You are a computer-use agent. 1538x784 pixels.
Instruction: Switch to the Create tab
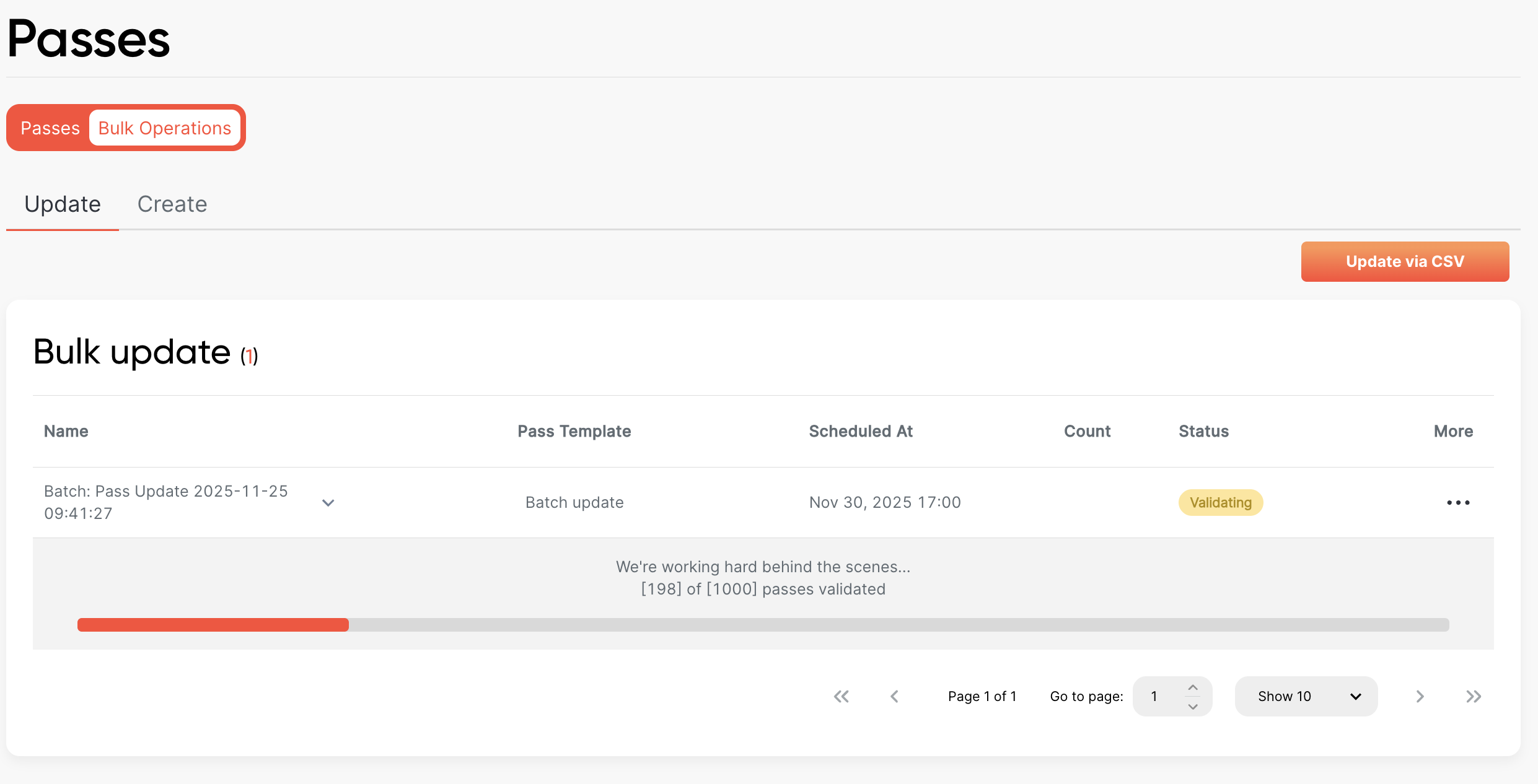pyautogui.click(x=172, y=204)
